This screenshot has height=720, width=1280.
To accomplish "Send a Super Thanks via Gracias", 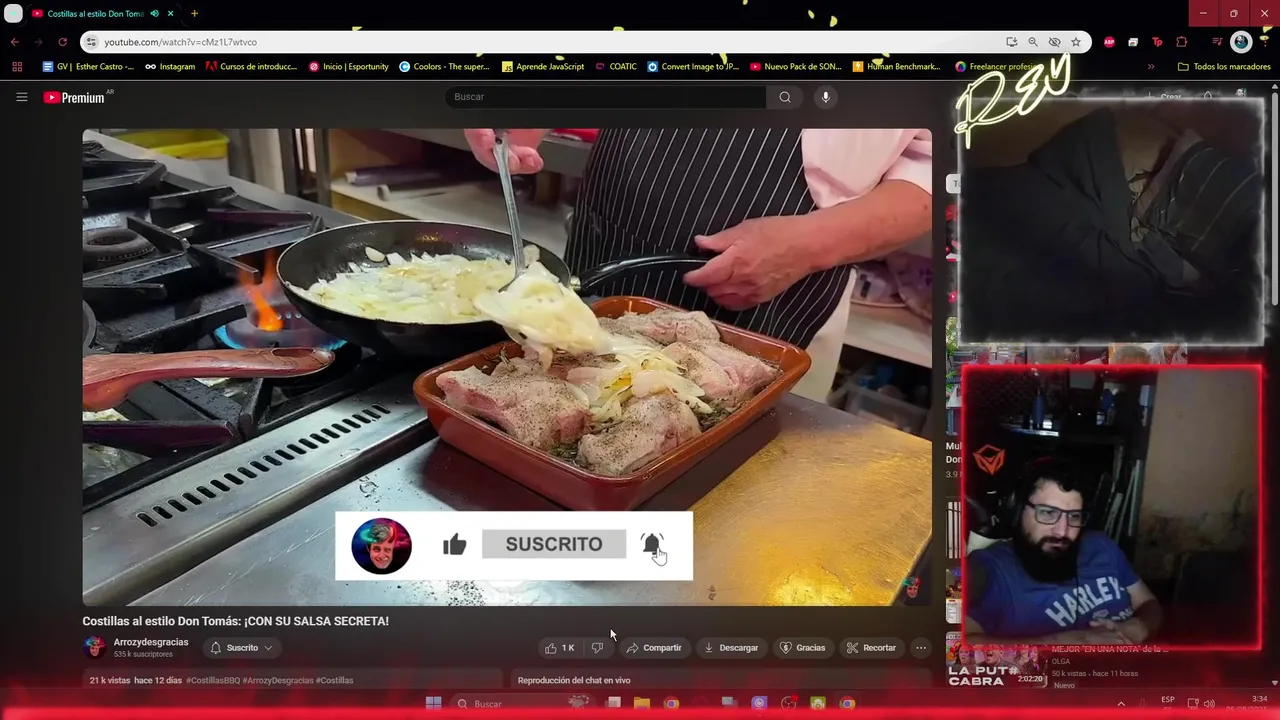I will coord(802,648).
